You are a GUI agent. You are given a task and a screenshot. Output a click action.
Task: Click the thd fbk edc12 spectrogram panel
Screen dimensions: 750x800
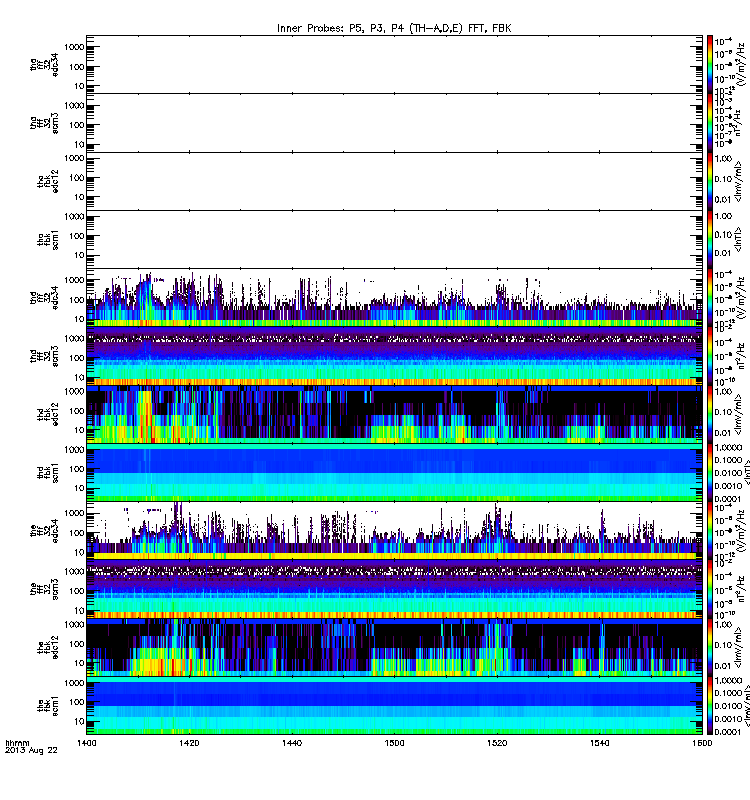pos(394,414)
